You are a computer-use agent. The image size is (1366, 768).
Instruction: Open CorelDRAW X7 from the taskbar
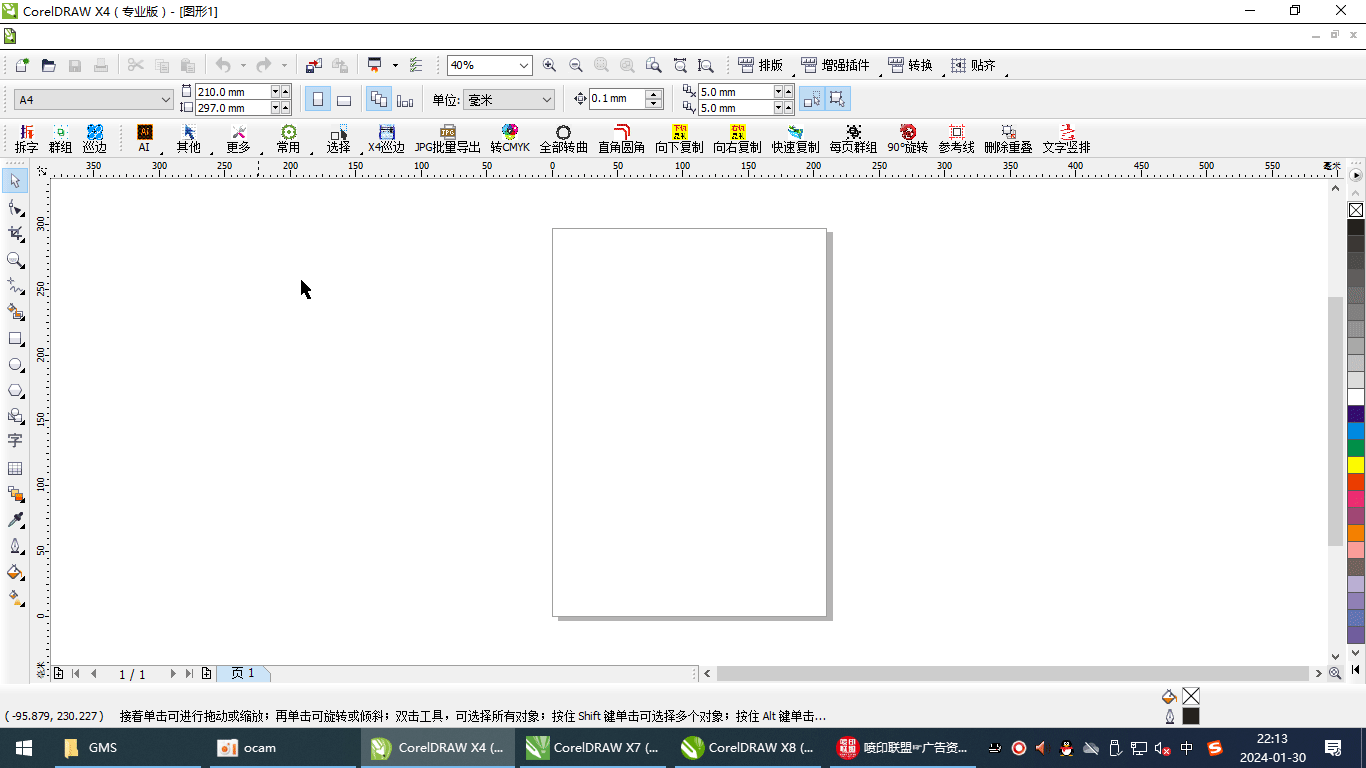592,747
